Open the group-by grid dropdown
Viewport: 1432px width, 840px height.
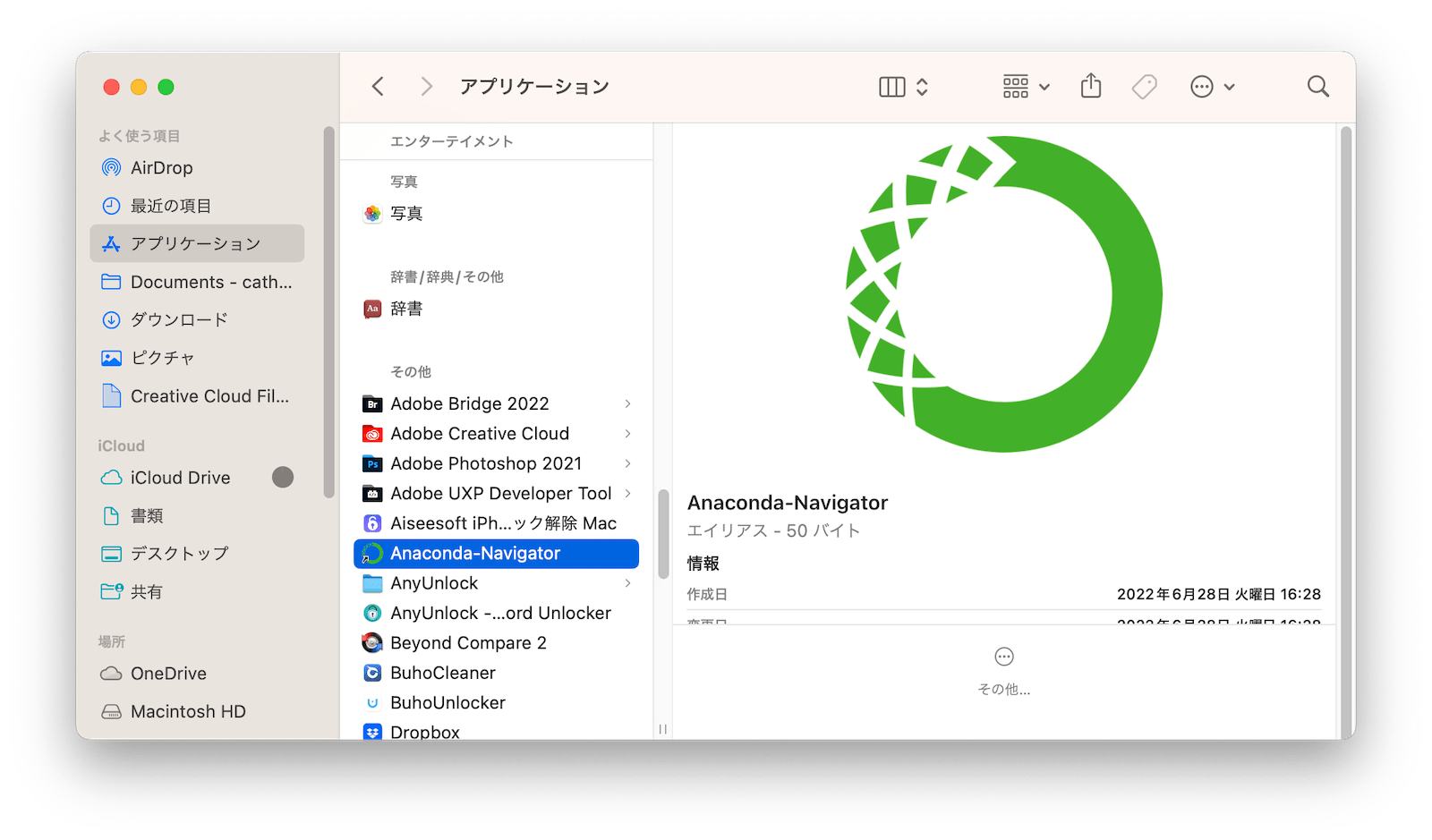1026,87
